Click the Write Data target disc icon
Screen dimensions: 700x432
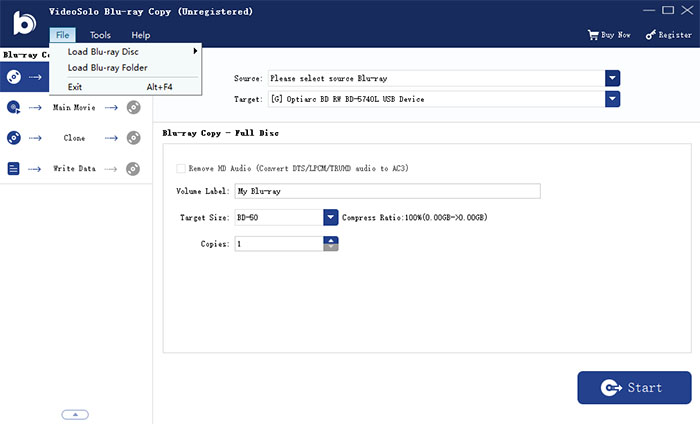click(x=133, y=169)
